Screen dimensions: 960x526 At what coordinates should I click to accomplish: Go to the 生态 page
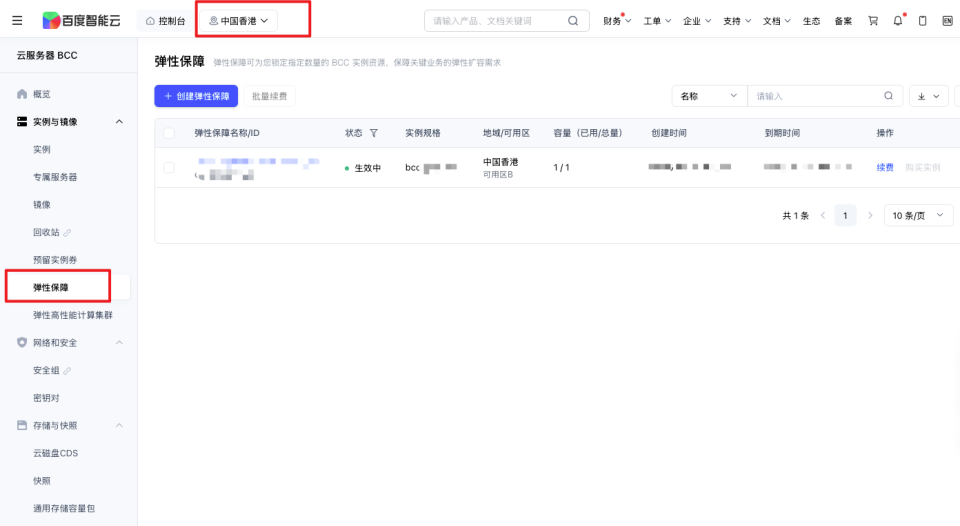[811, 21]
